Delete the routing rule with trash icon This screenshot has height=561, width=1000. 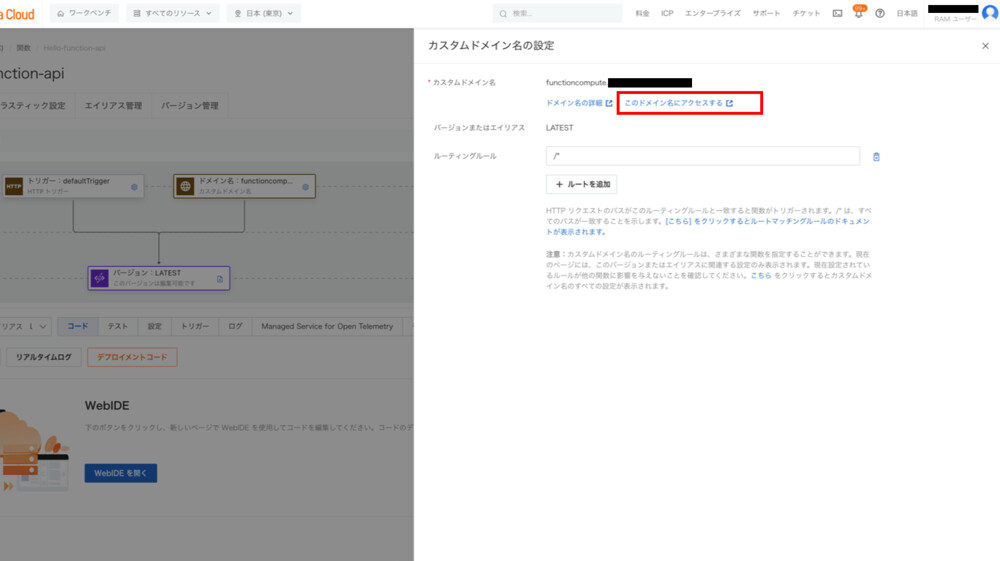tap(876, 157)
